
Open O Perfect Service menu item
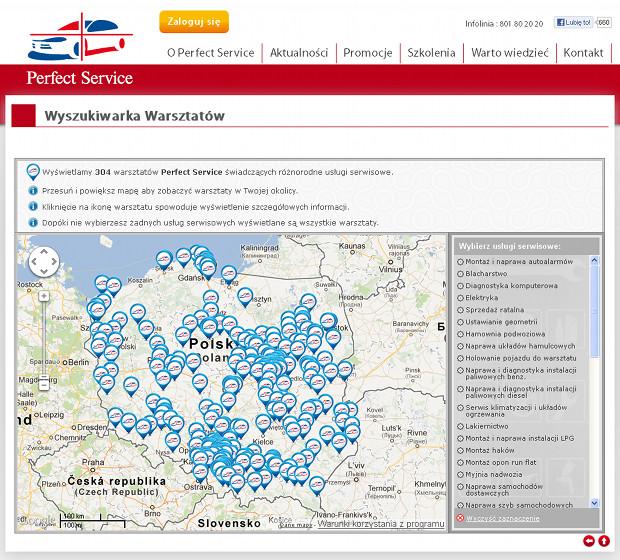211,53
